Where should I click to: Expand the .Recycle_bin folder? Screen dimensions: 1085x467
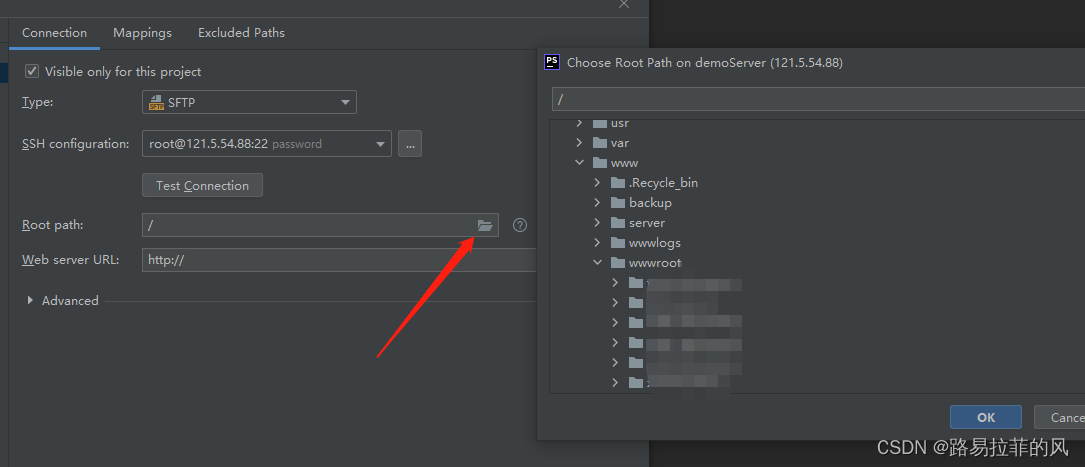597,183
